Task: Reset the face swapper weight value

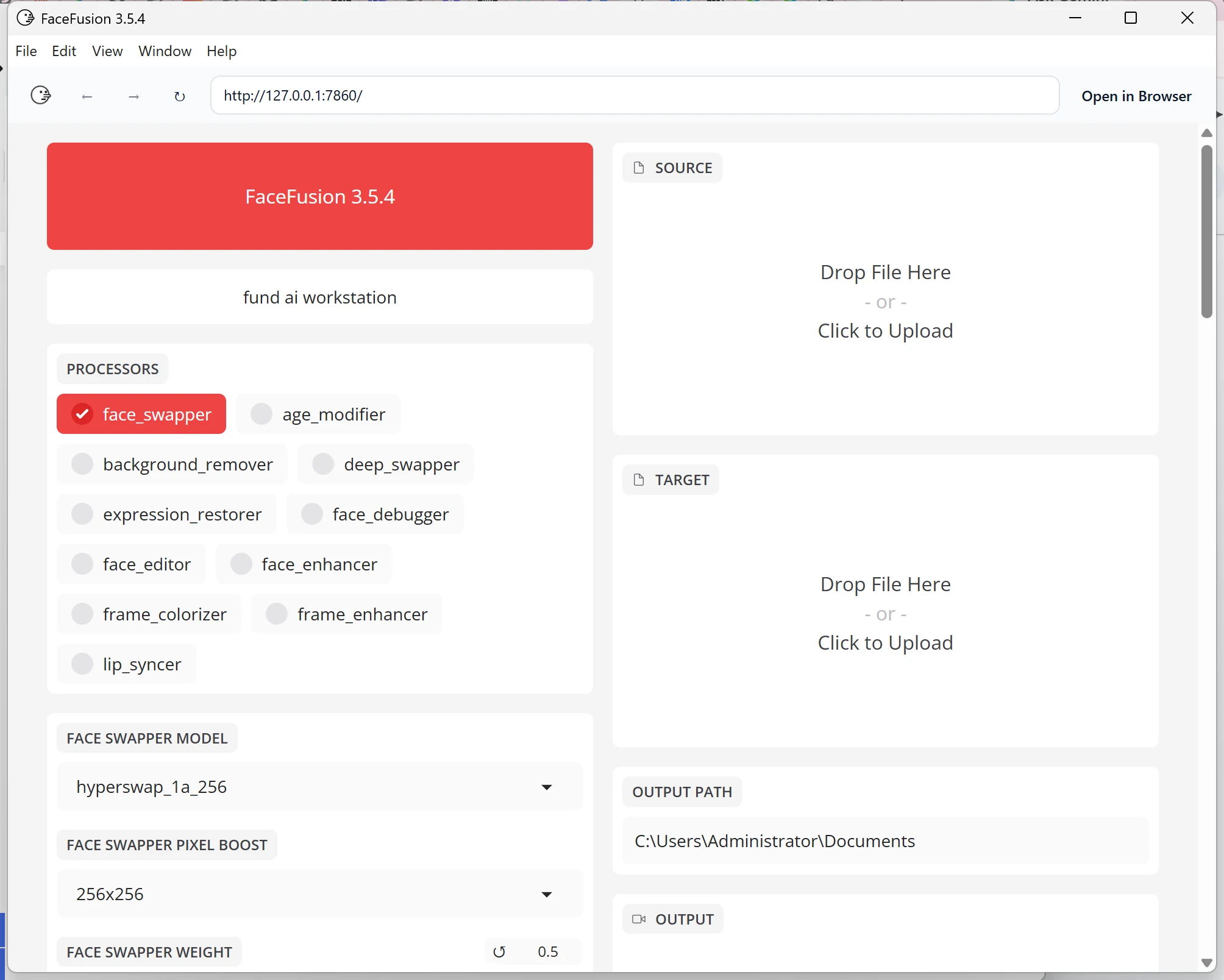Action: 499,951
